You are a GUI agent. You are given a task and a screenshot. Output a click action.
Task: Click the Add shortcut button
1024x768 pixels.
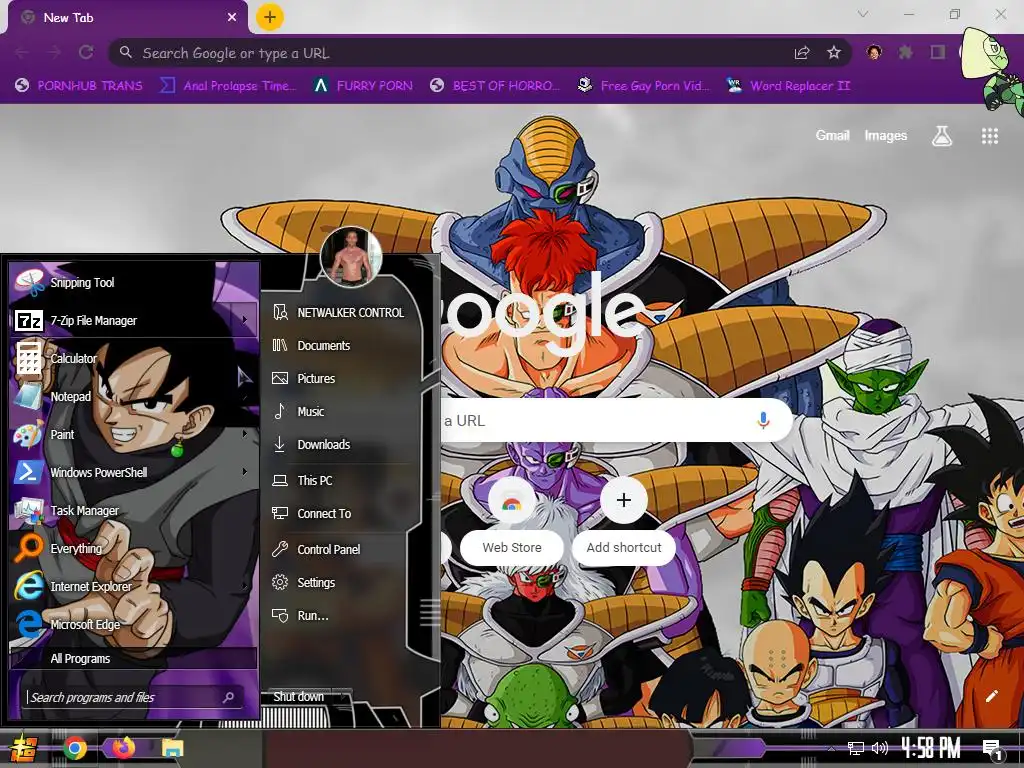(624, 522)
